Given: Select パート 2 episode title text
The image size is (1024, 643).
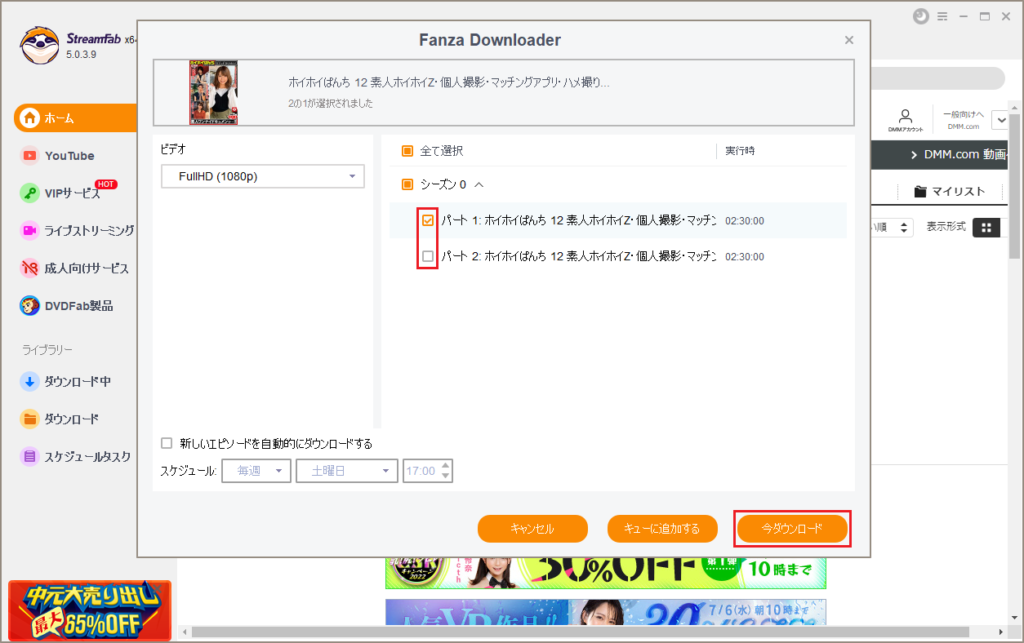Looking at the screenshot, I should click(x=579, y=257).
